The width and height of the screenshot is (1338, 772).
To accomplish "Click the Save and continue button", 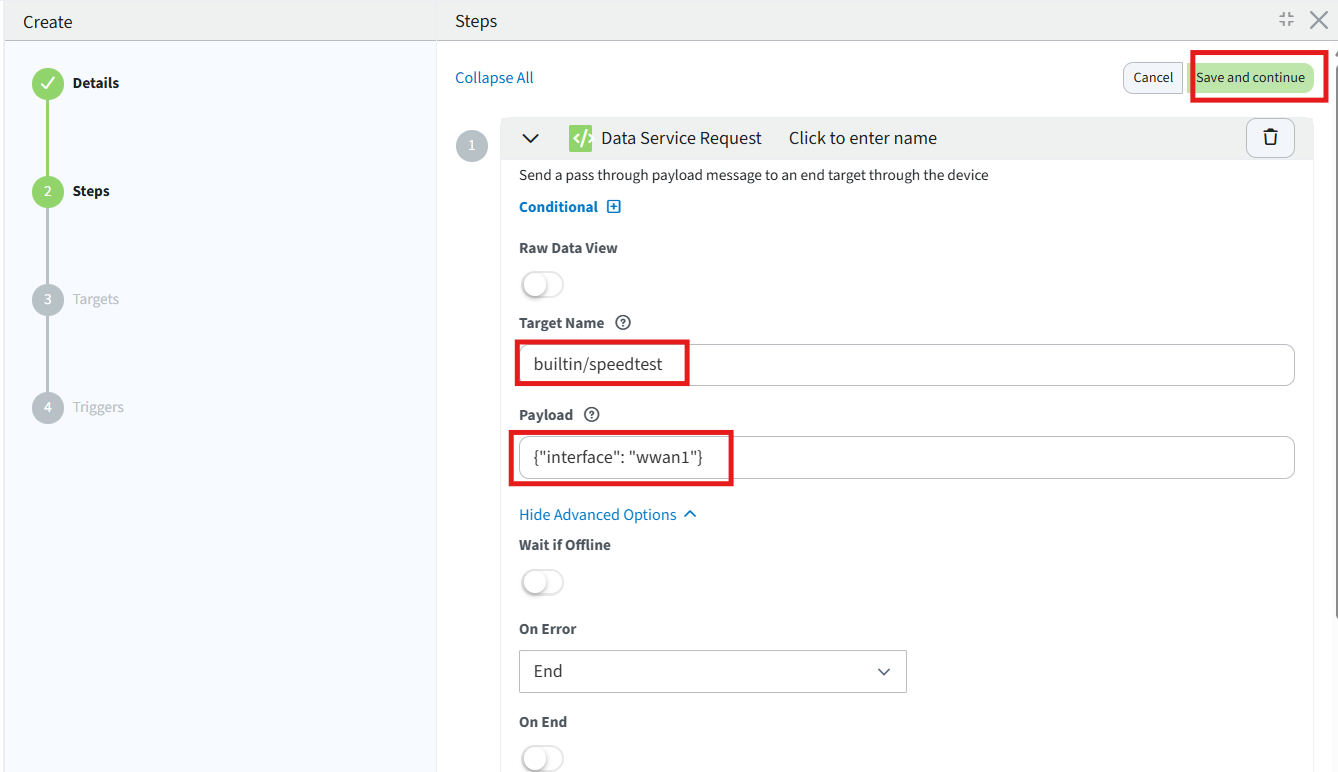I will pyautogui.click(x=1250, y=78).
